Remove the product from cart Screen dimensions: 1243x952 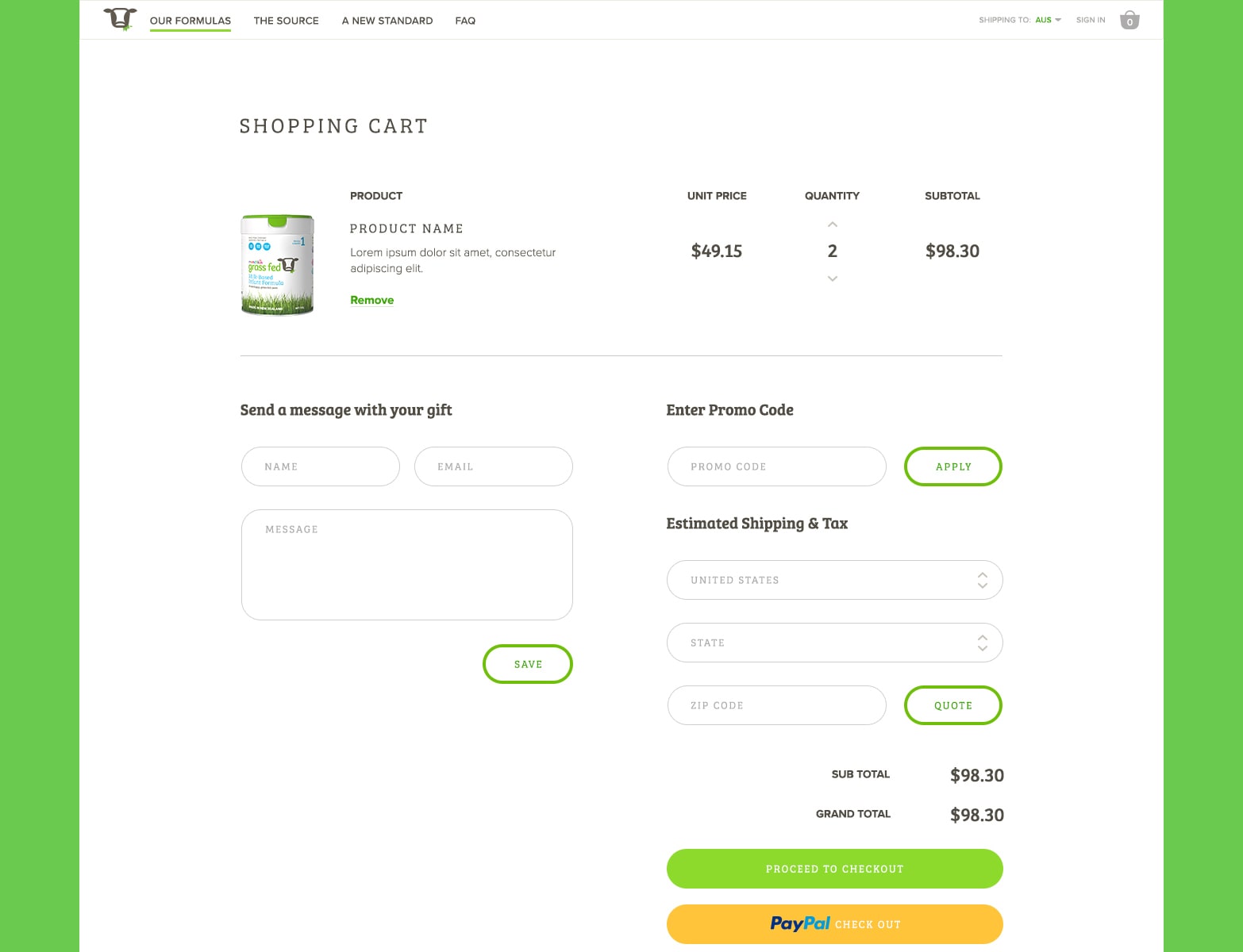coord(372,300)
